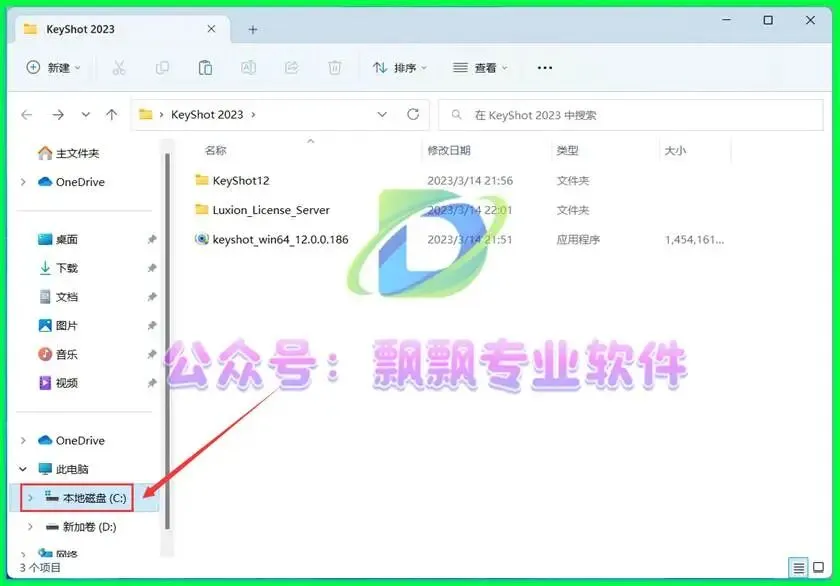Open Music (音乐) in sidebar

point(58,354)
